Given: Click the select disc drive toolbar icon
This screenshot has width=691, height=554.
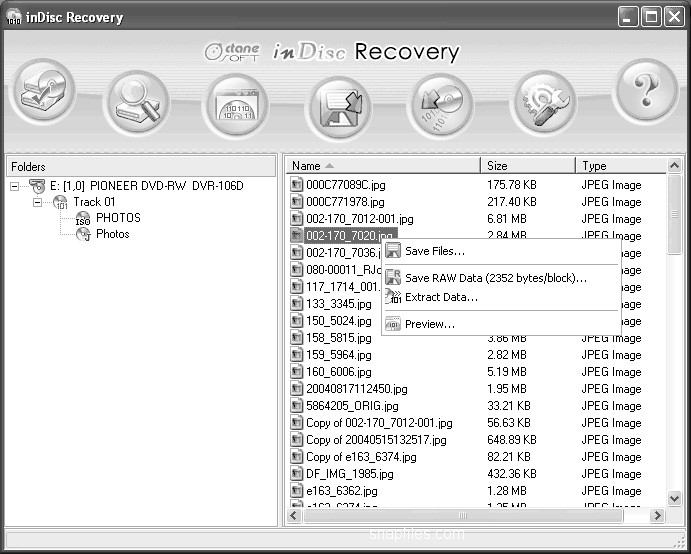Looking at the screenshot, I should tap(42, 94).
